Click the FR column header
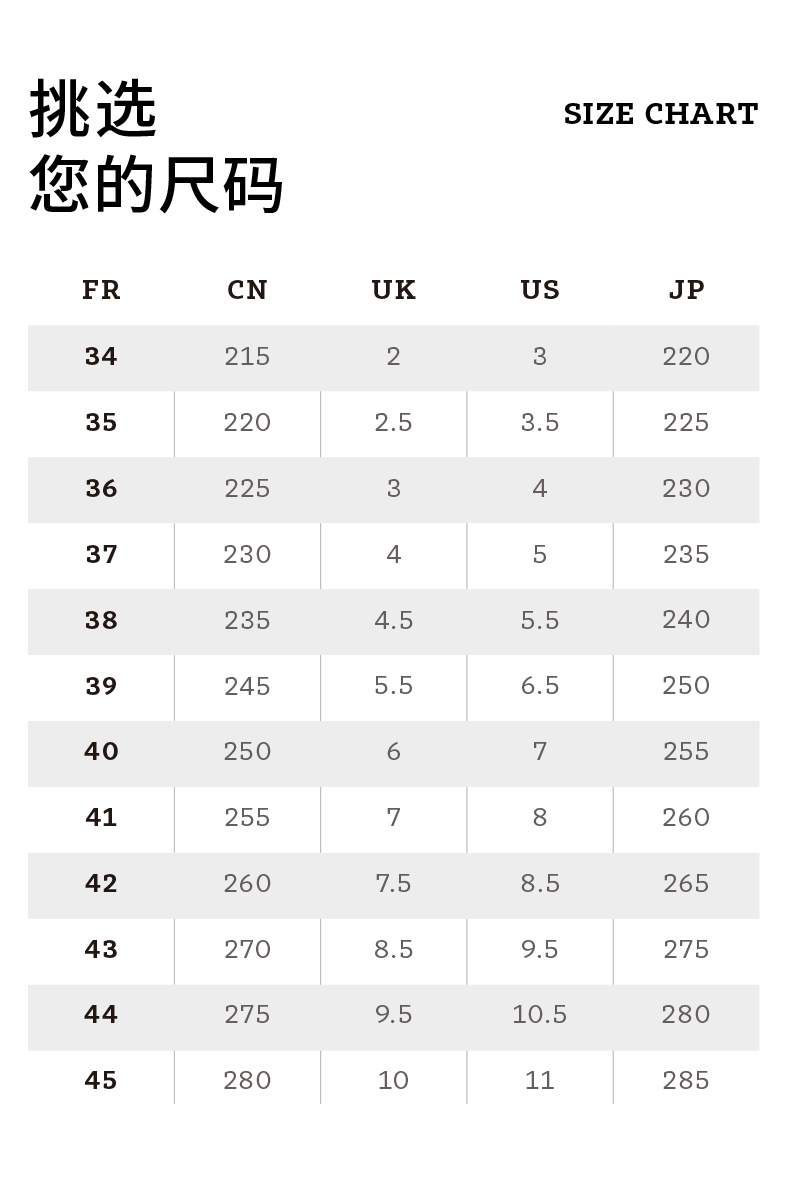 pos(101,290)
